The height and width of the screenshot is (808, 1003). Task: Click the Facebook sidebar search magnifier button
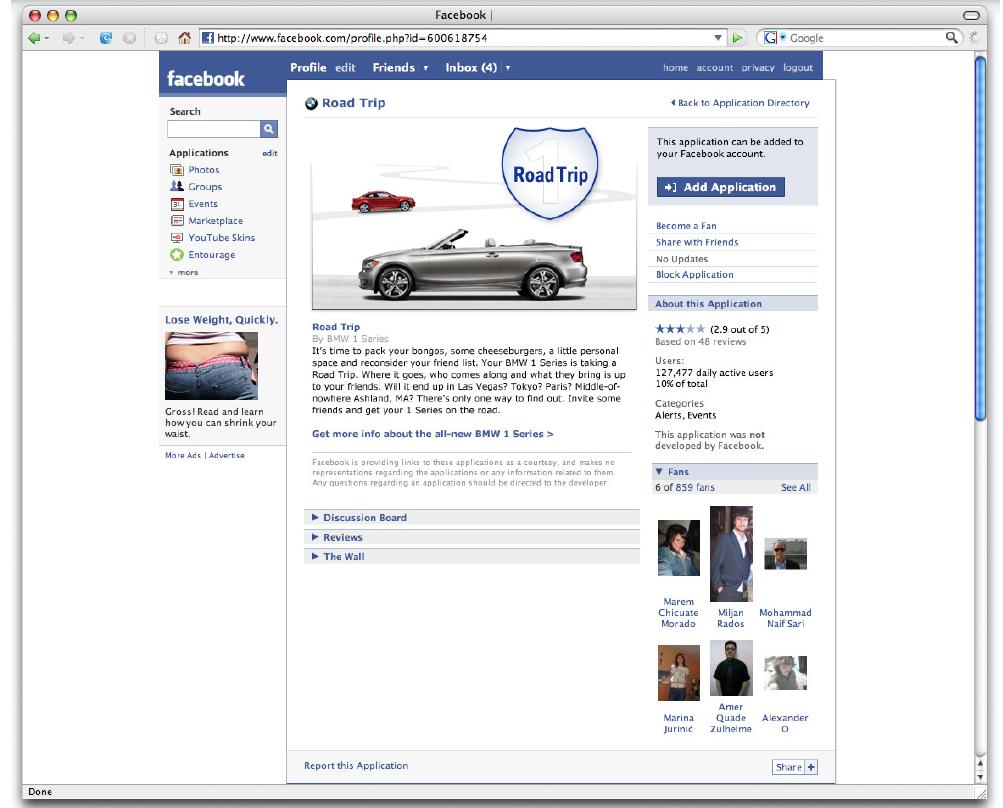click(269, 129)
